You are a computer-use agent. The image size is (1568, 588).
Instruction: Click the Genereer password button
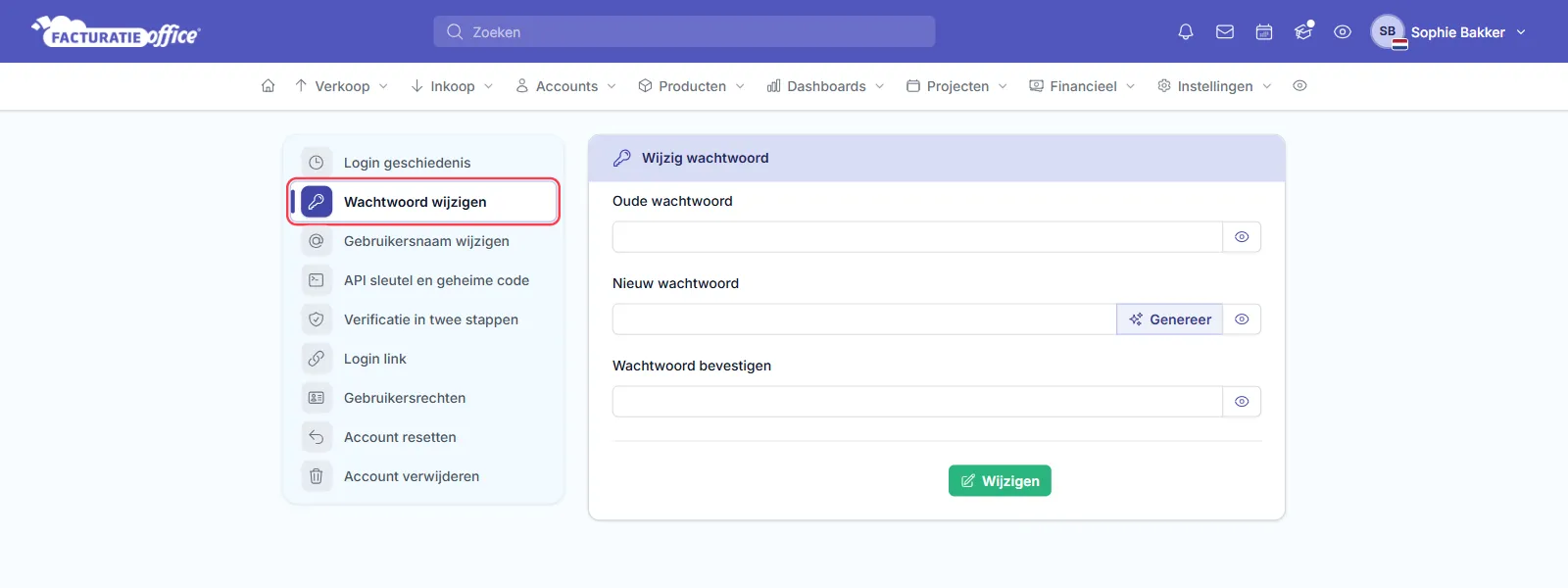pos(1169,319)
